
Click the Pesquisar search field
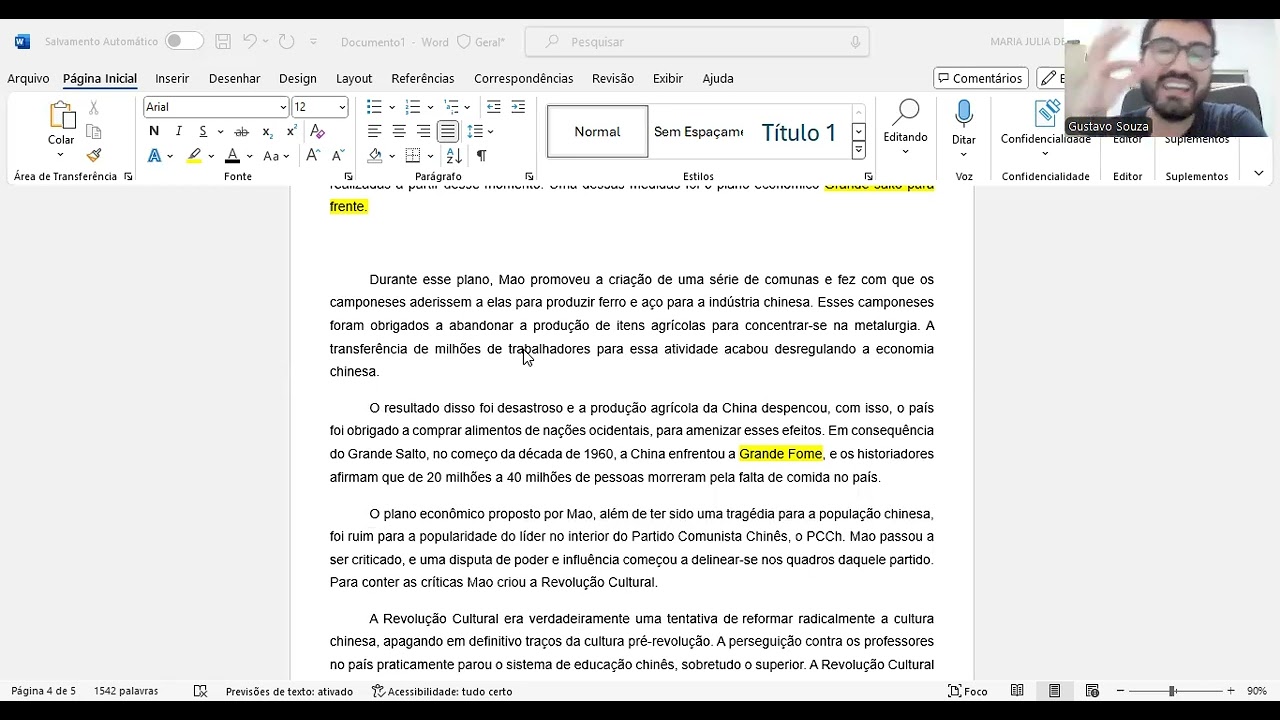(x=697, y=42)
